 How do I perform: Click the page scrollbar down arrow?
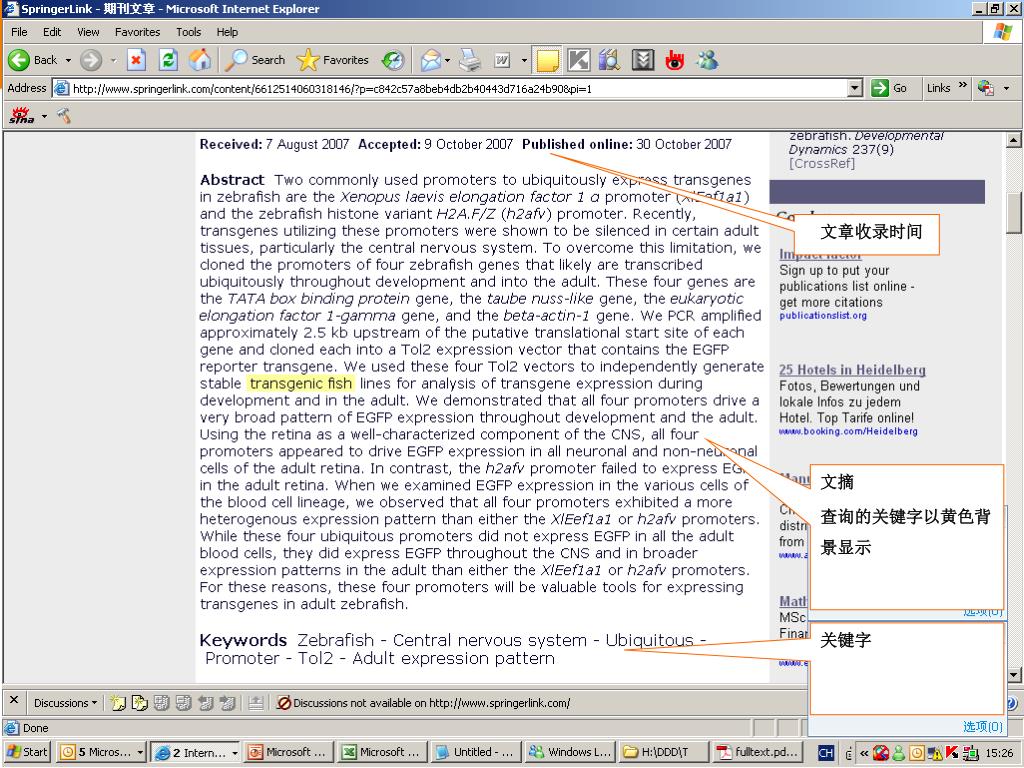[x=1014, y=674]
